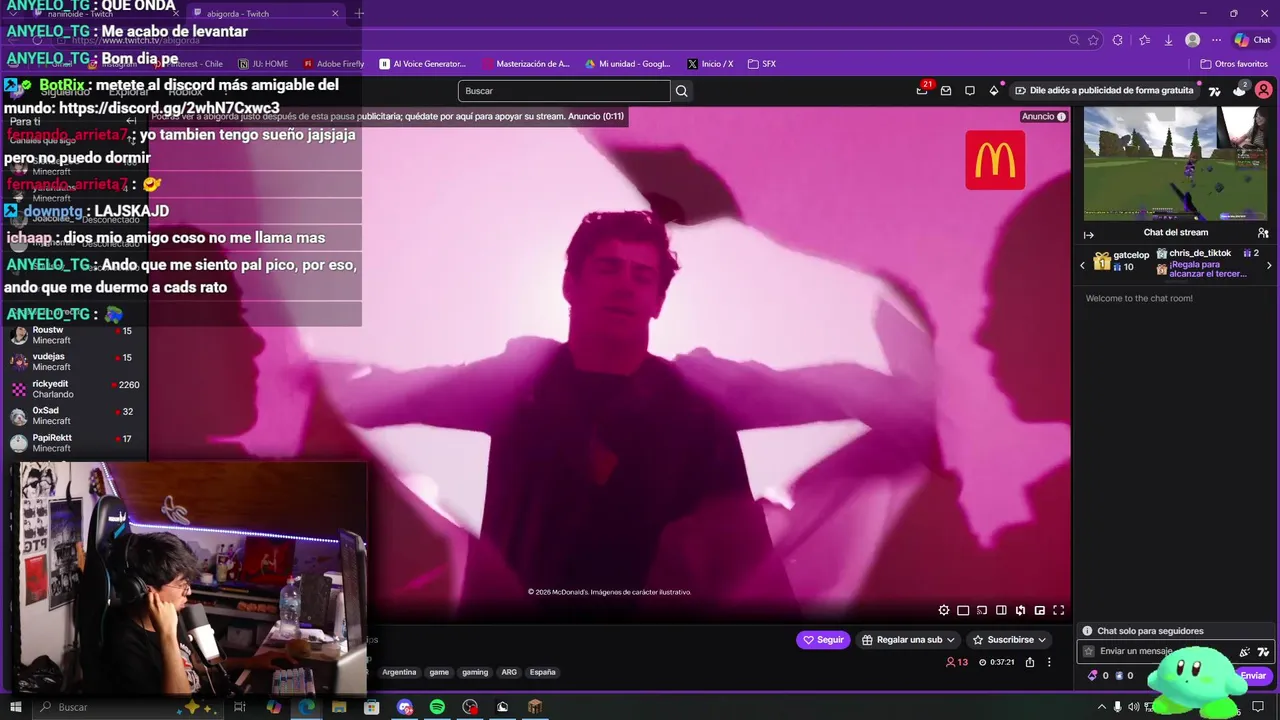Viewport: 1280px width, 720px height.
Task: Open the Twitch whispers envelope icon
Action: tap(946, 90)
